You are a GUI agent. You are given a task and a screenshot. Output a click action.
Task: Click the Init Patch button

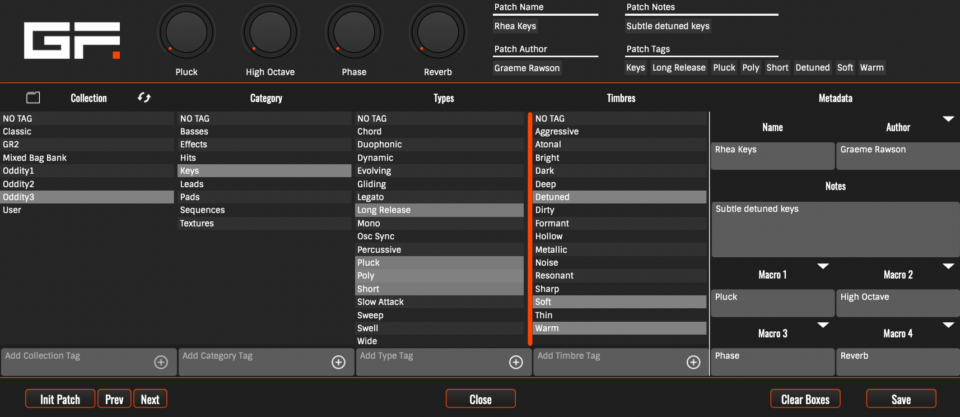point(60,399)
